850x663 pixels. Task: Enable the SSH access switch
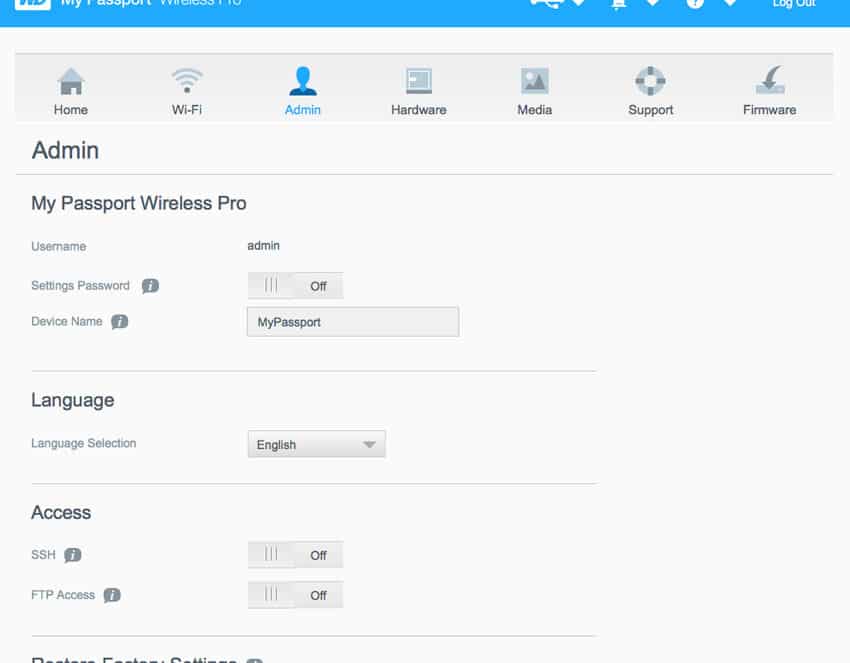click(x=295, y=555)
